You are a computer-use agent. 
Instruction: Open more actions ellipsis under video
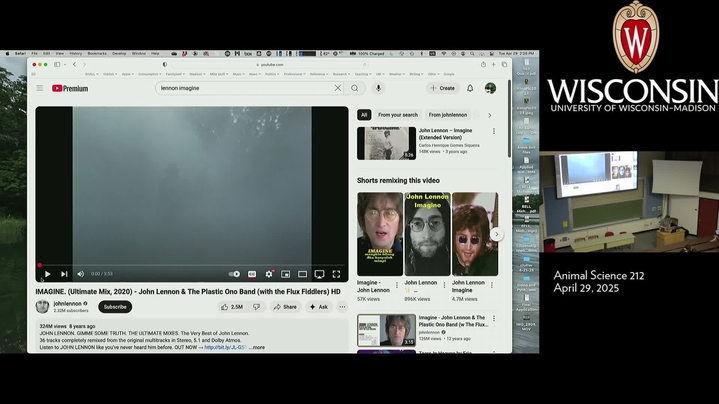[x=343, y=307]
